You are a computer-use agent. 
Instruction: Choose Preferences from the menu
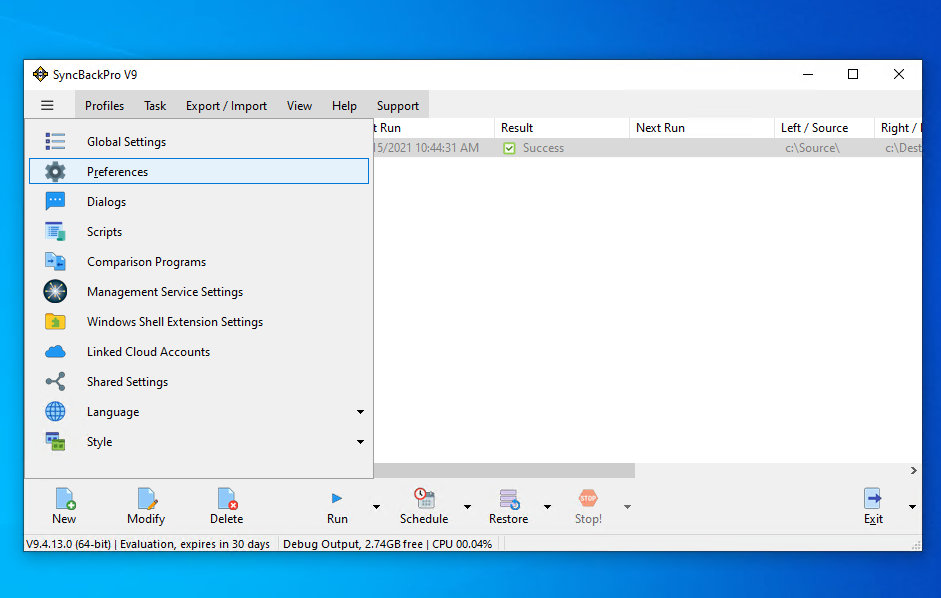199,172
